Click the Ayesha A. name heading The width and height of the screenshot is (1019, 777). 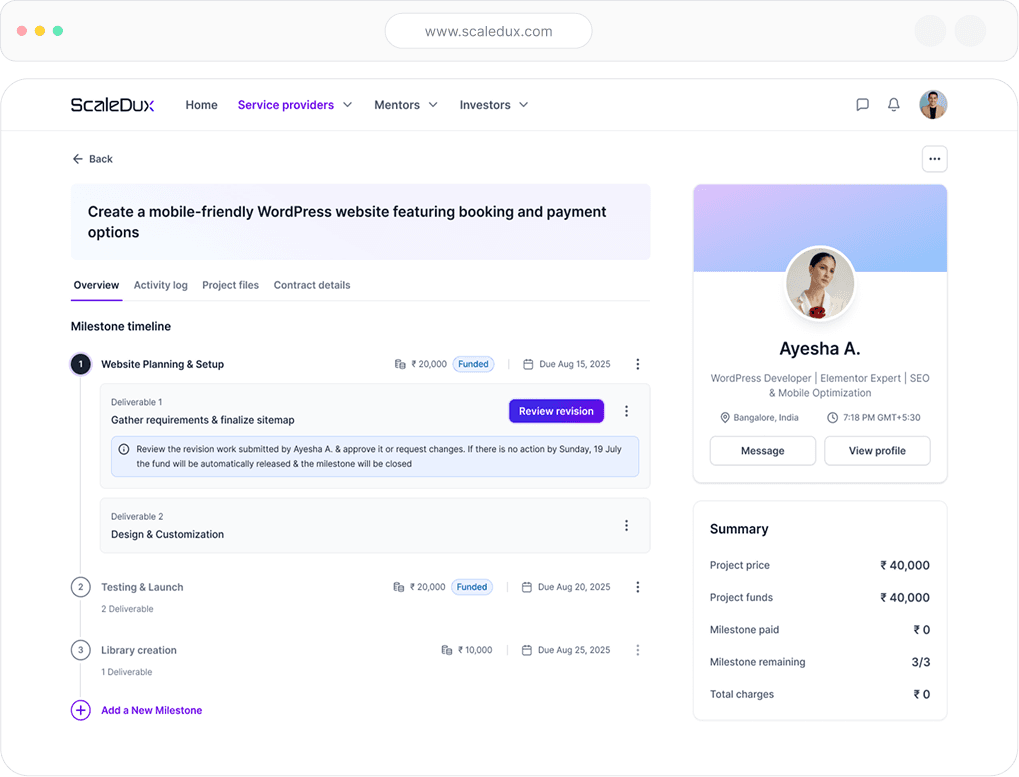[x=819, y=348]
